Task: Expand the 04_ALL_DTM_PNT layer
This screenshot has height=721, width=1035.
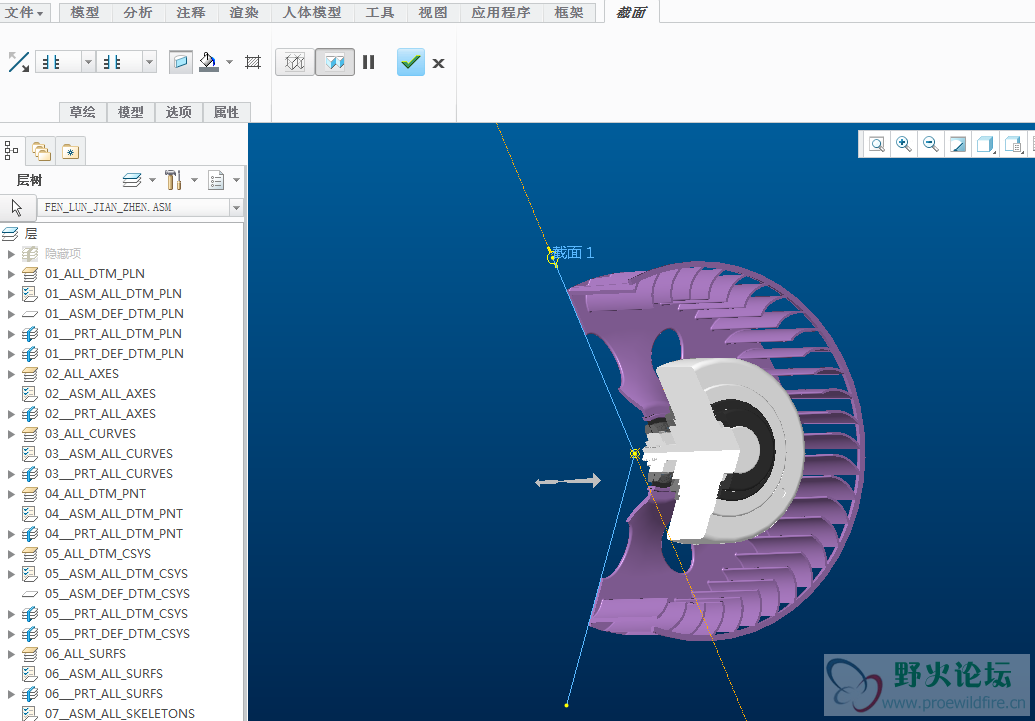Action: pyautogui.click(x=11, y=494)
